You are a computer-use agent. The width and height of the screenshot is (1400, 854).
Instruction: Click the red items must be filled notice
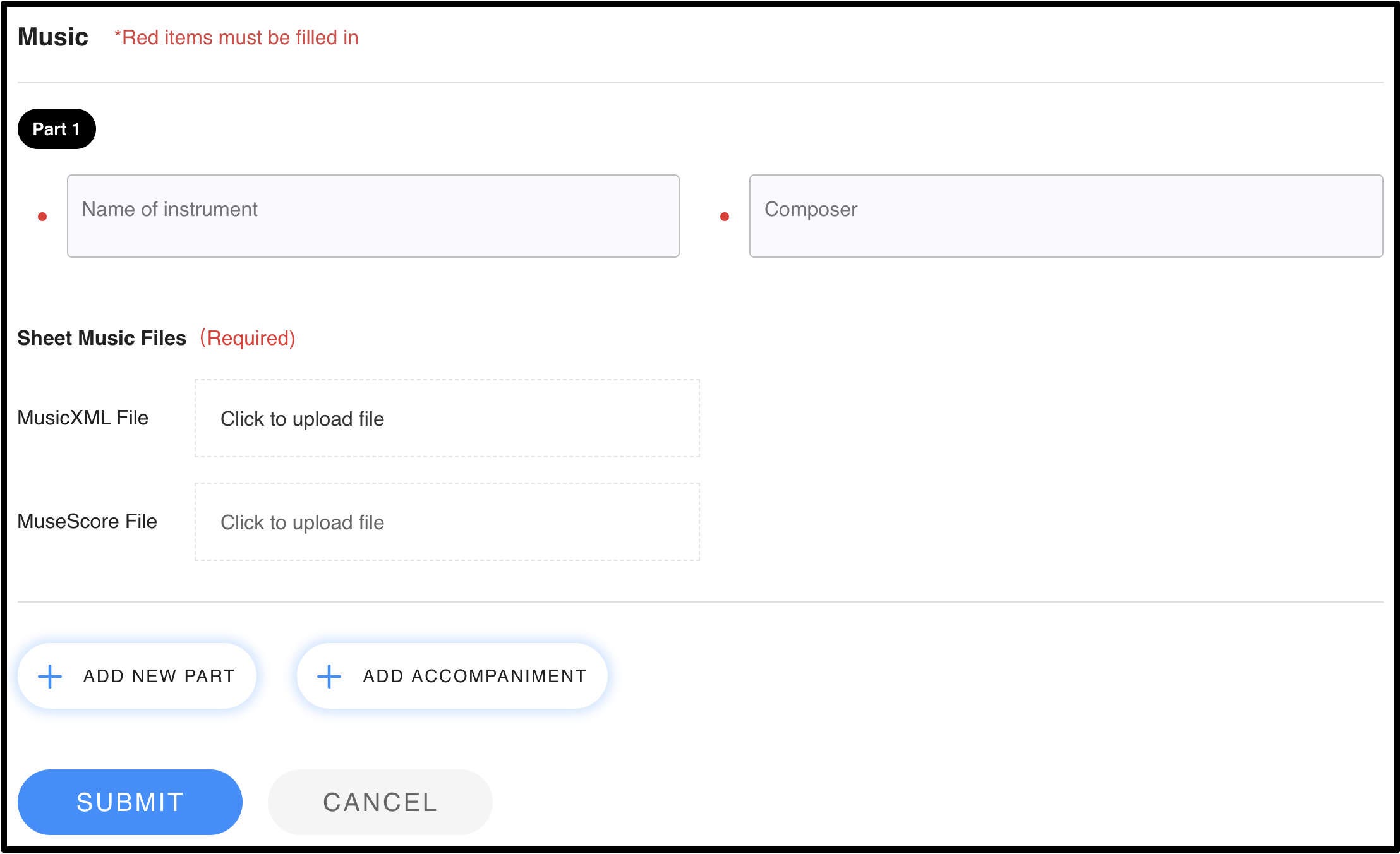(236, 37)
